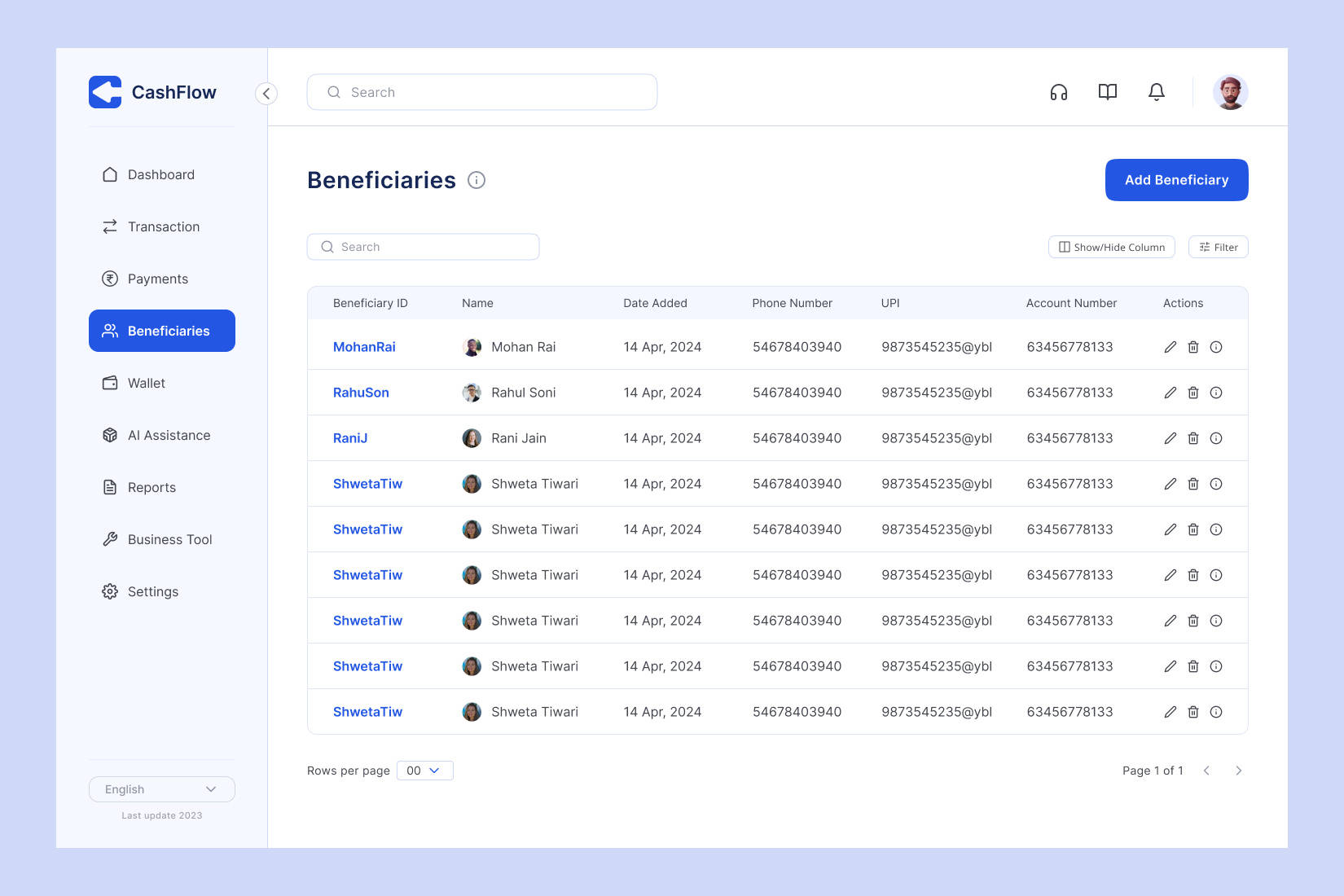Image resolution: width=1344 pixels, height=896 pixels.
Task: Open beneficiary link MohanRai
Action: click(364, 346)
